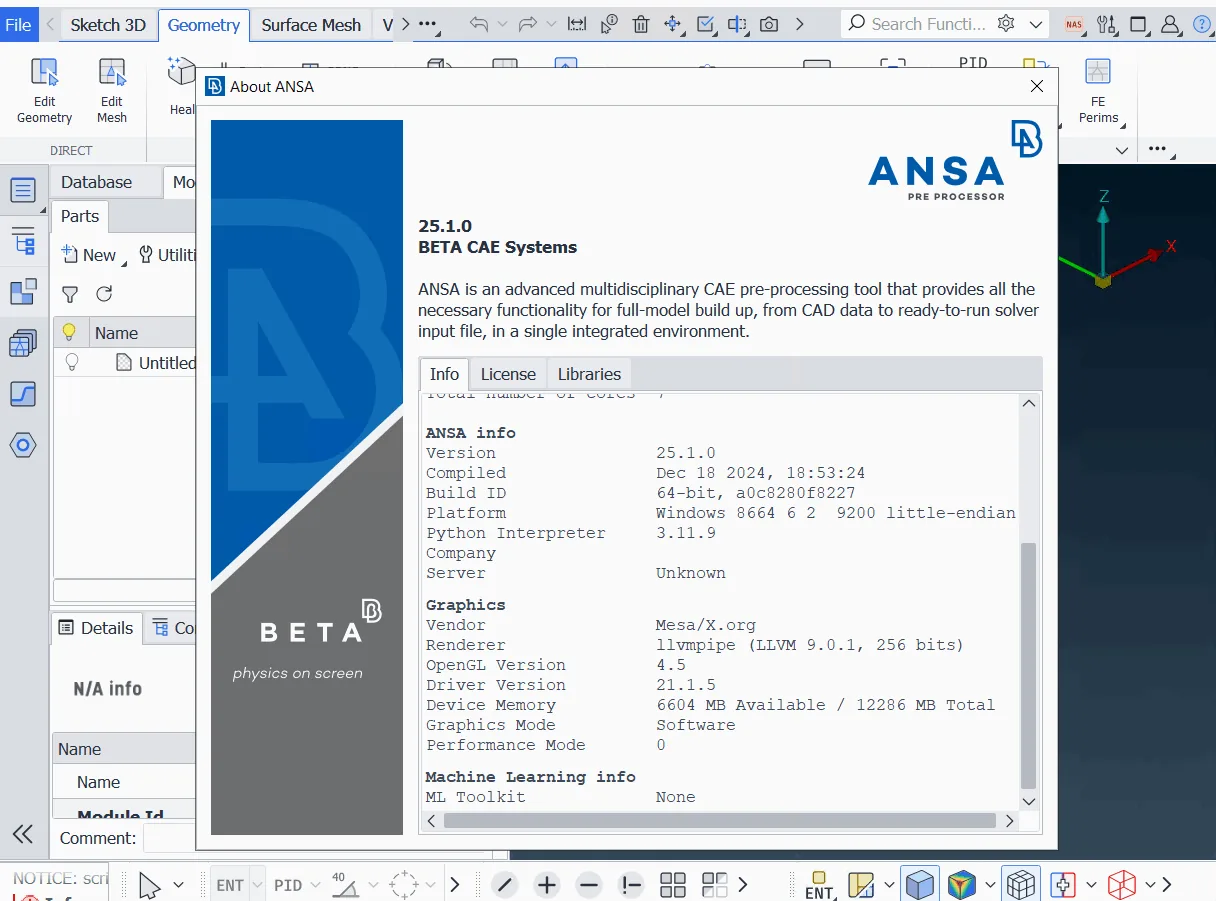The width and height of the screenshot is (1216, 901).
Task: Click the scroll down arrow in Info pane
Action: 1028,801
